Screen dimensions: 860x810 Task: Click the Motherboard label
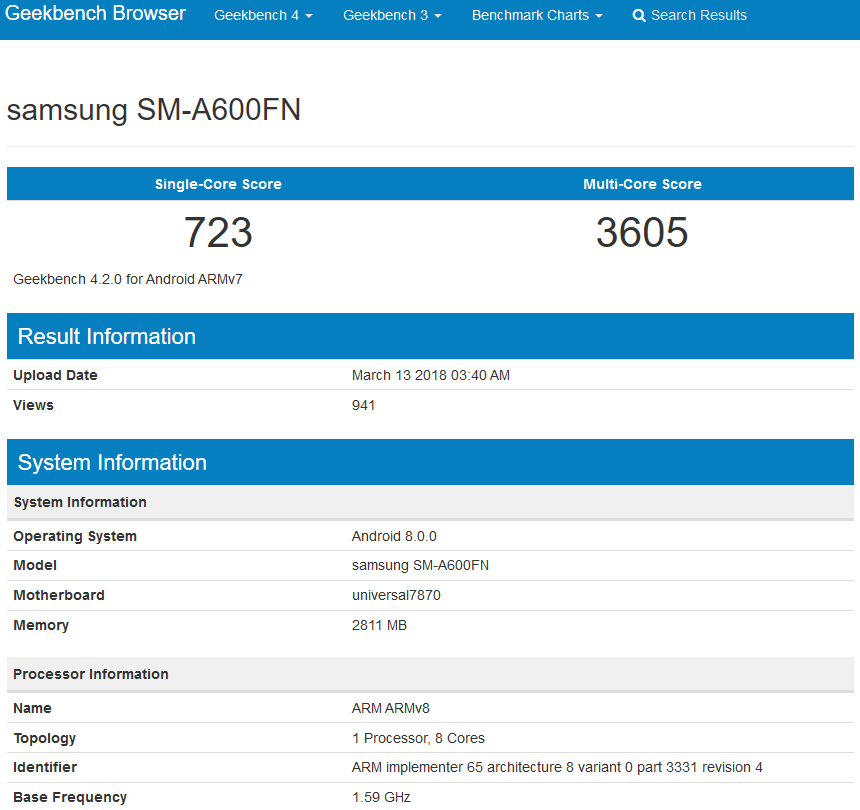(x=59, y=596)
